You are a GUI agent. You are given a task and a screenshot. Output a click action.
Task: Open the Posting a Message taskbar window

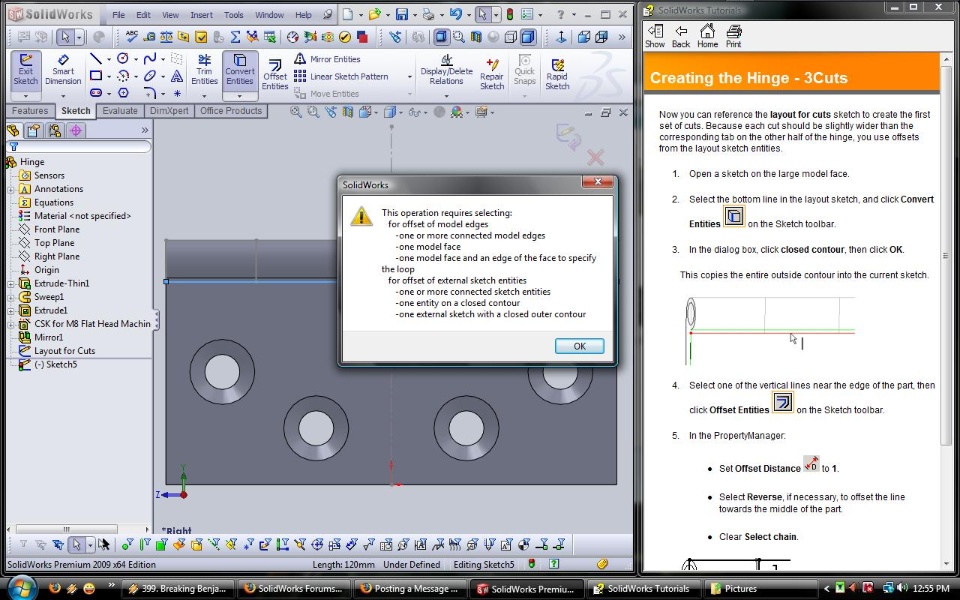point(410,588)
